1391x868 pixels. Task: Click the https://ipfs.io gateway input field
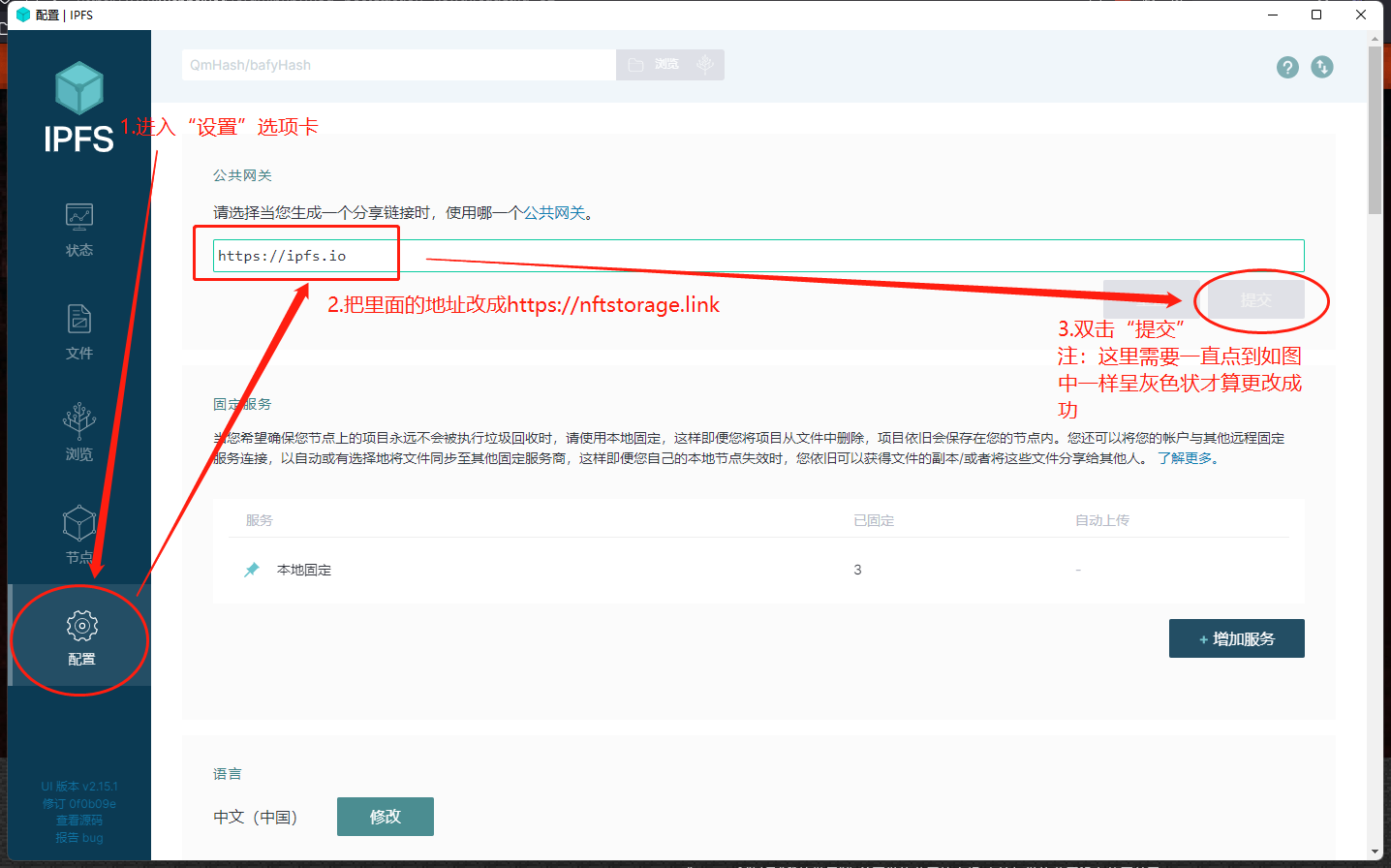758,256
